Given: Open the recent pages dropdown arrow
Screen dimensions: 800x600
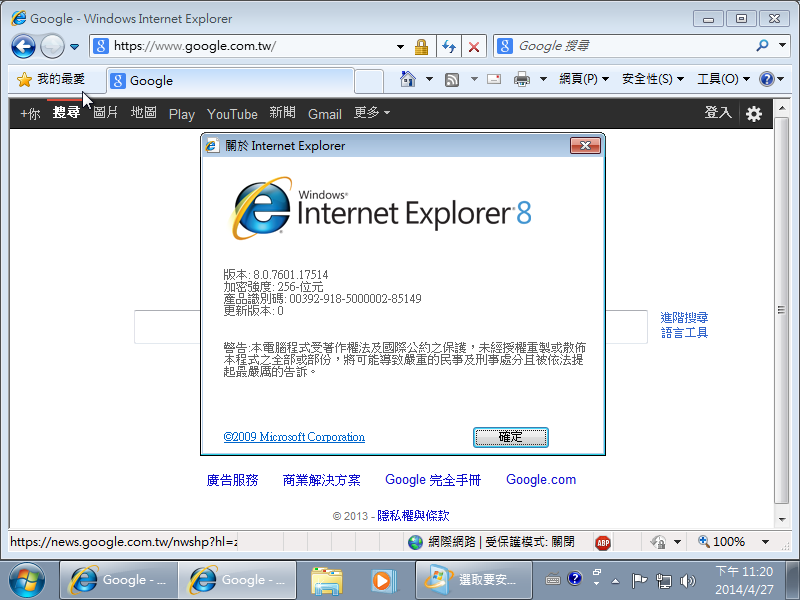Looking at the screenshot, I should pyautogui.click(x=74, y=47).
